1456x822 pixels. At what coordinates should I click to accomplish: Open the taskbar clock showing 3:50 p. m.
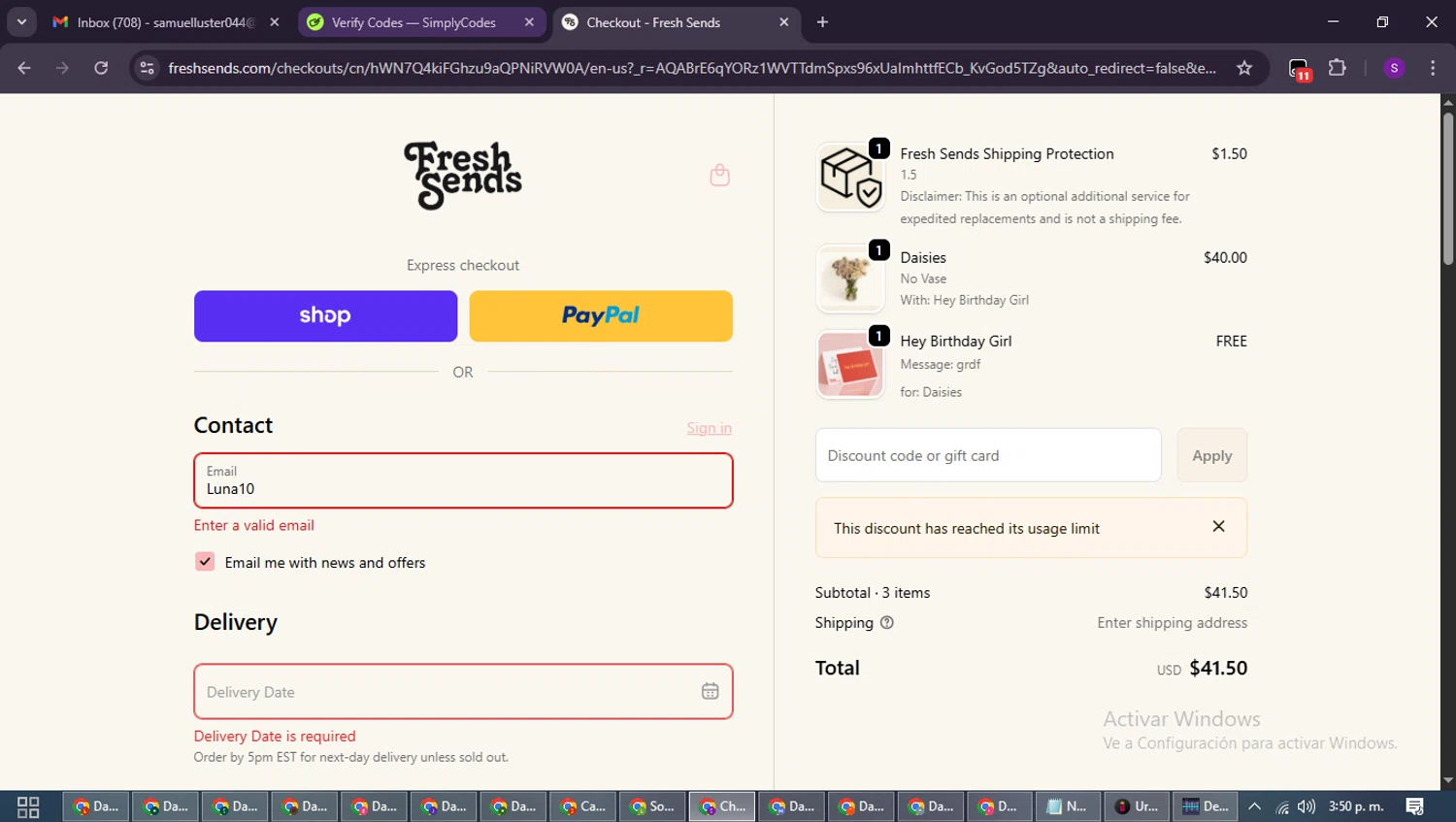(1356, 806)
